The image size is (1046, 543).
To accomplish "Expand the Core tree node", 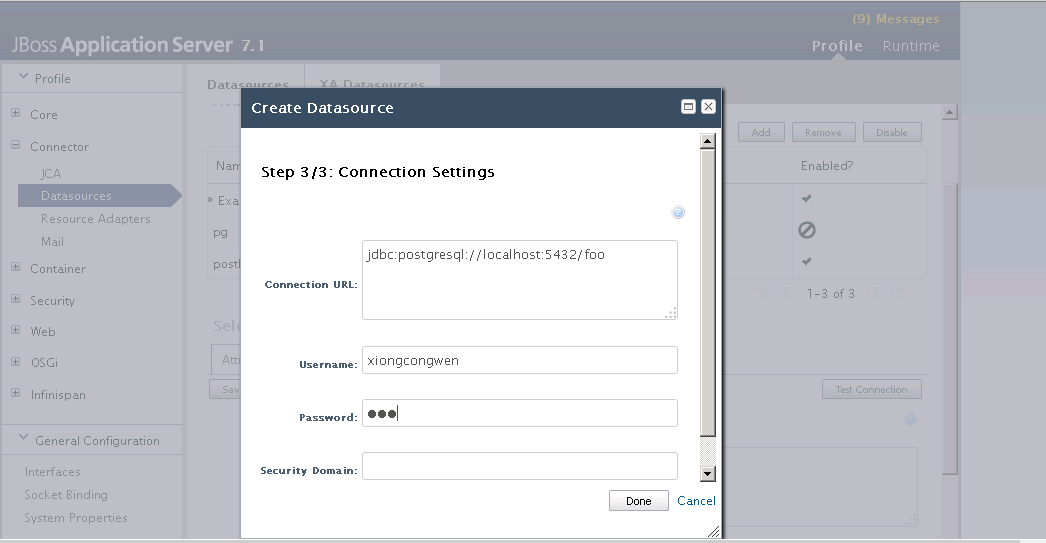I will pos(16,114).
